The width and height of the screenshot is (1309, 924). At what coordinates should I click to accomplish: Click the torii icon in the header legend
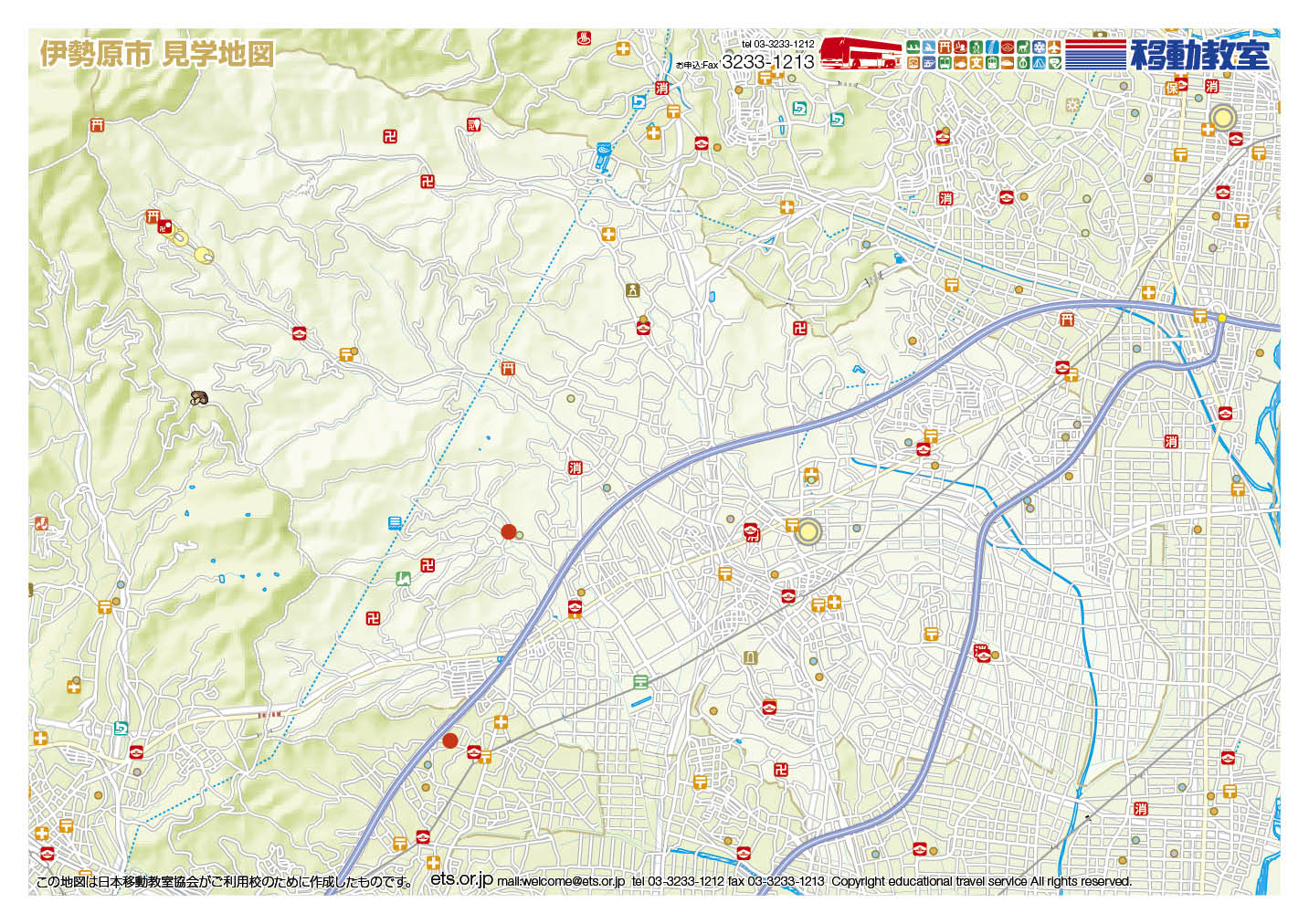coord(945,47)
